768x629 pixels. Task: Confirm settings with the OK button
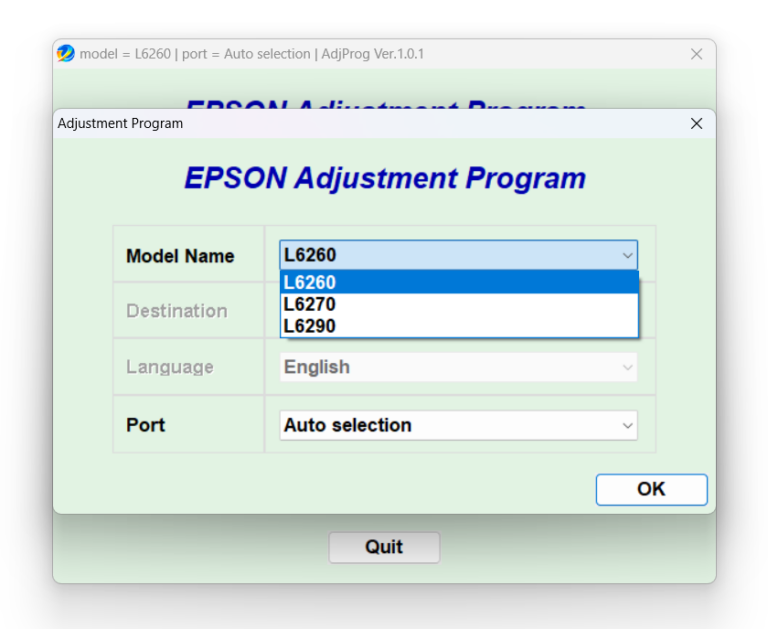651,489
